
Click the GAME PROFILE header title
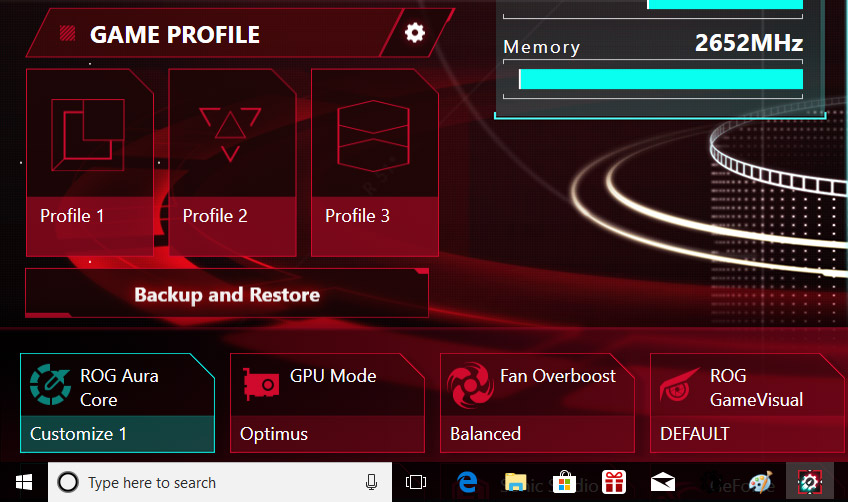tap(175, 35)
